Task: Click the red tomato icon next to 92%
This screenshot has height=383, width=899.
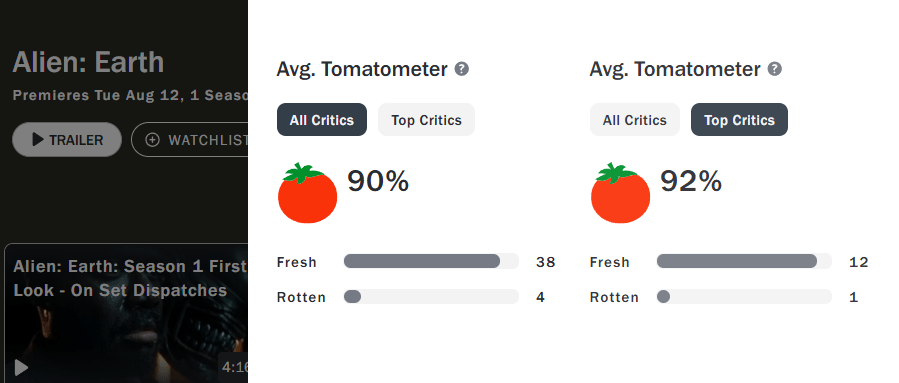Action: (x=620, y=193)
